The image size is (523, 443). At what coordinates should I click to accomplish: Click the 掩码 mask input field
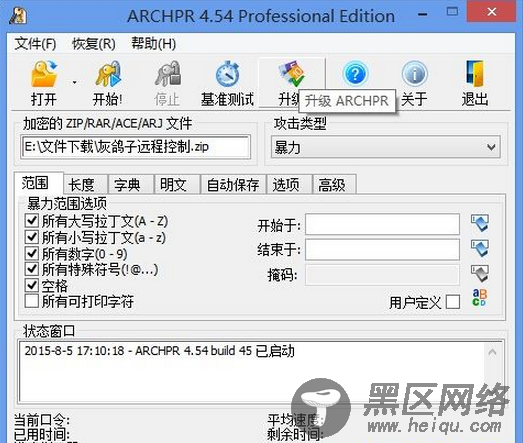[383, 275]
